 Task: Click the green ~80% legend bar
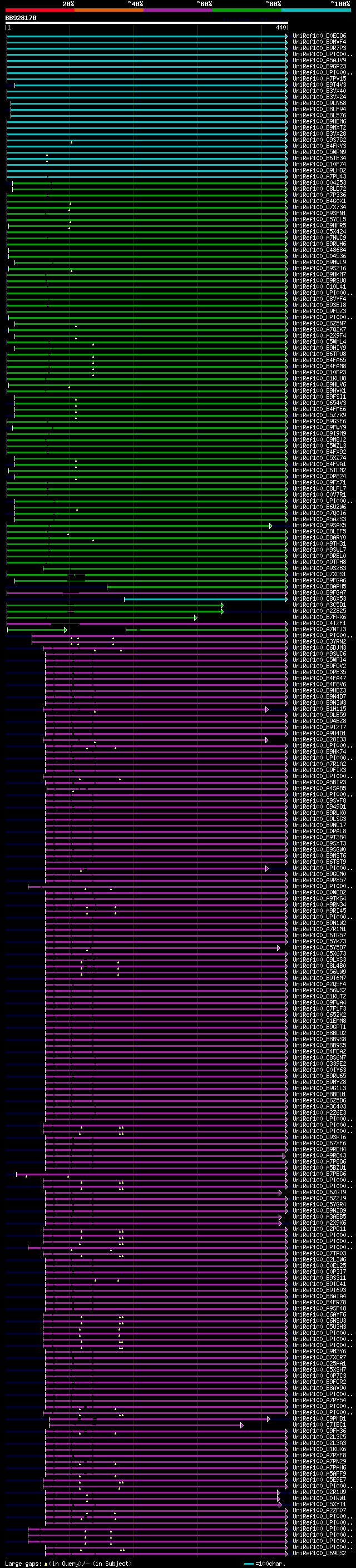click(247, 10)
